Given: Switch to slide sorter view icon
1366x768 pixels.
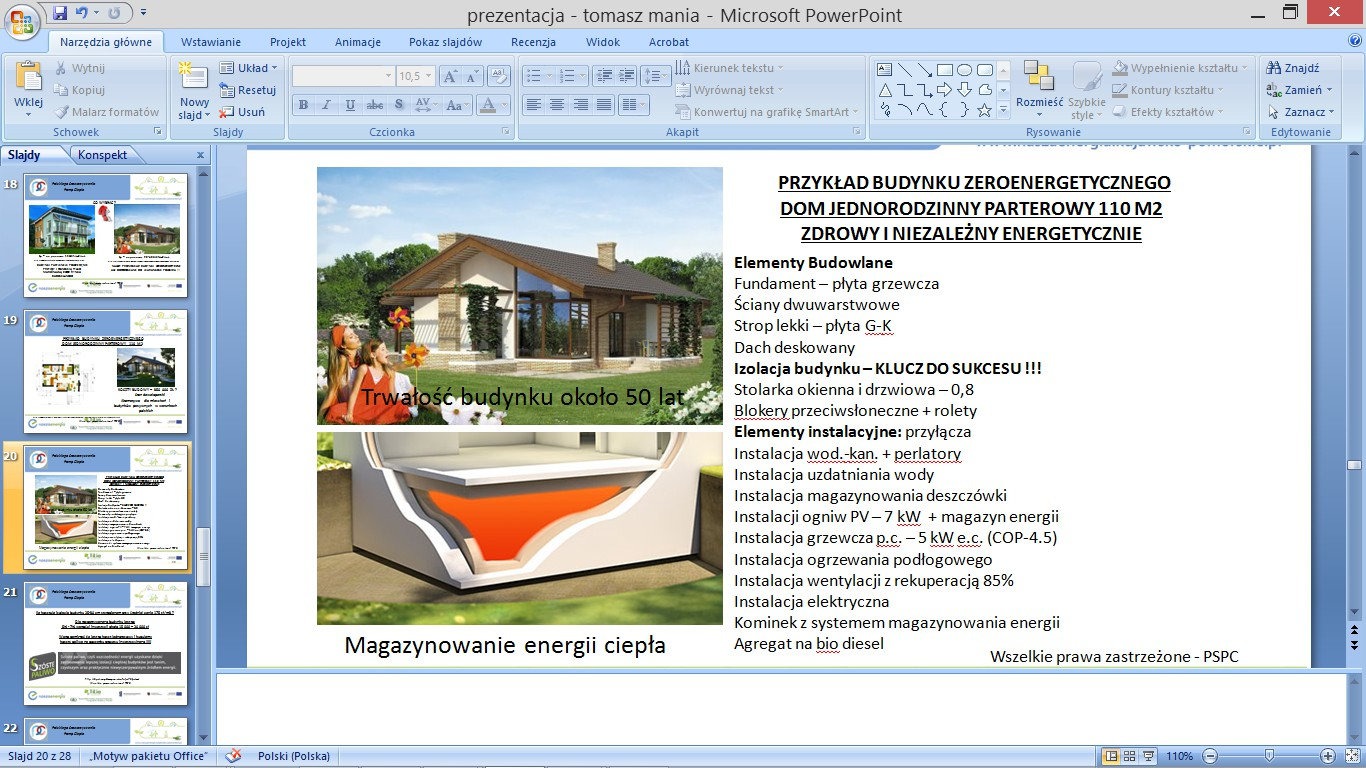Looking at the screenshot, I should 1130,756.
